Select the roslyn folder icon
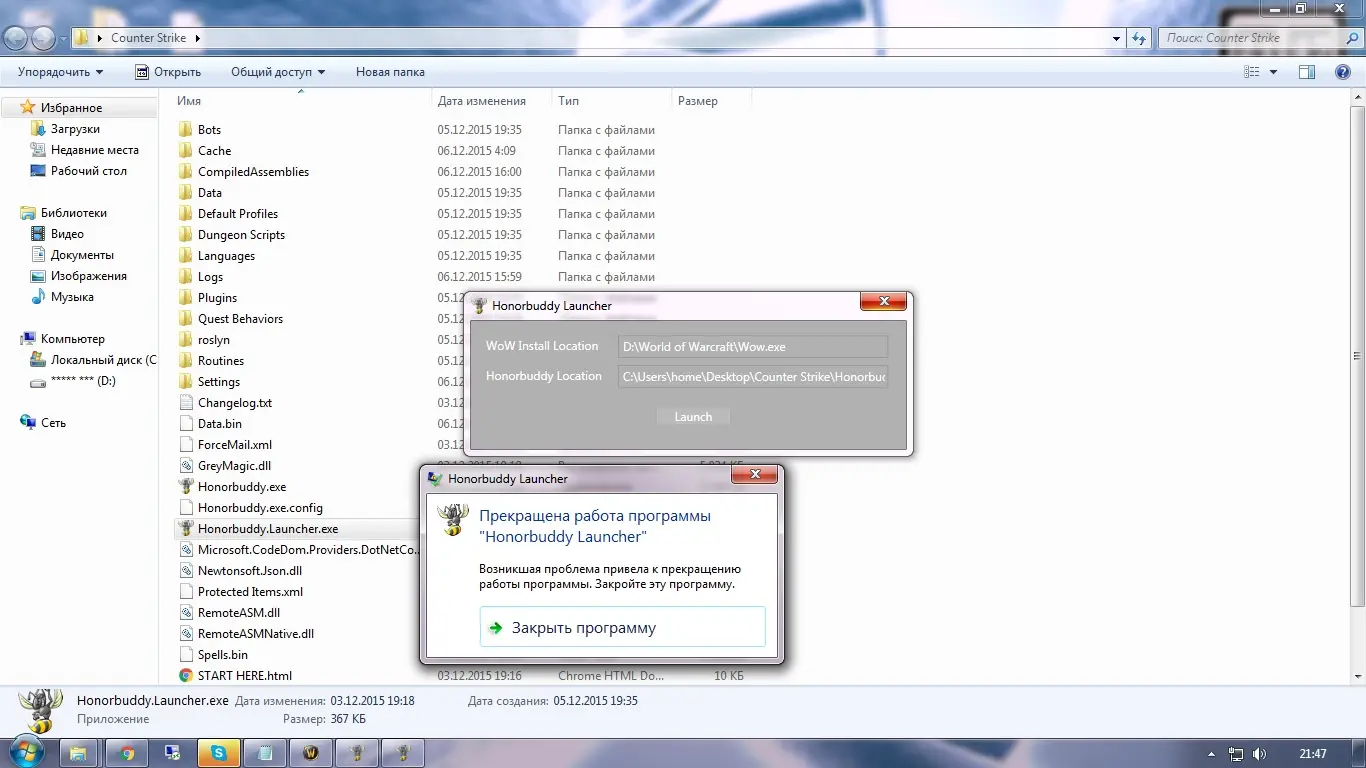This screenshot has height=768, width=1366. pos(186,340)
